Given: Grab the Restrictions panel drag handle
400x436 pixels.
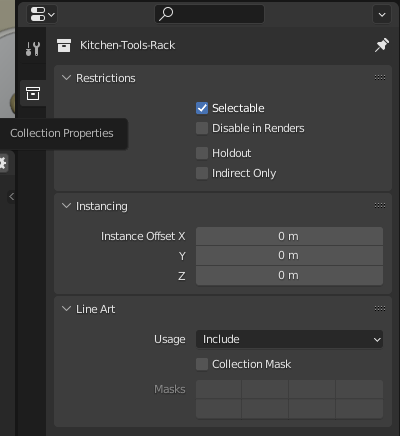Looking at the screenshot, I should [380, 78].
